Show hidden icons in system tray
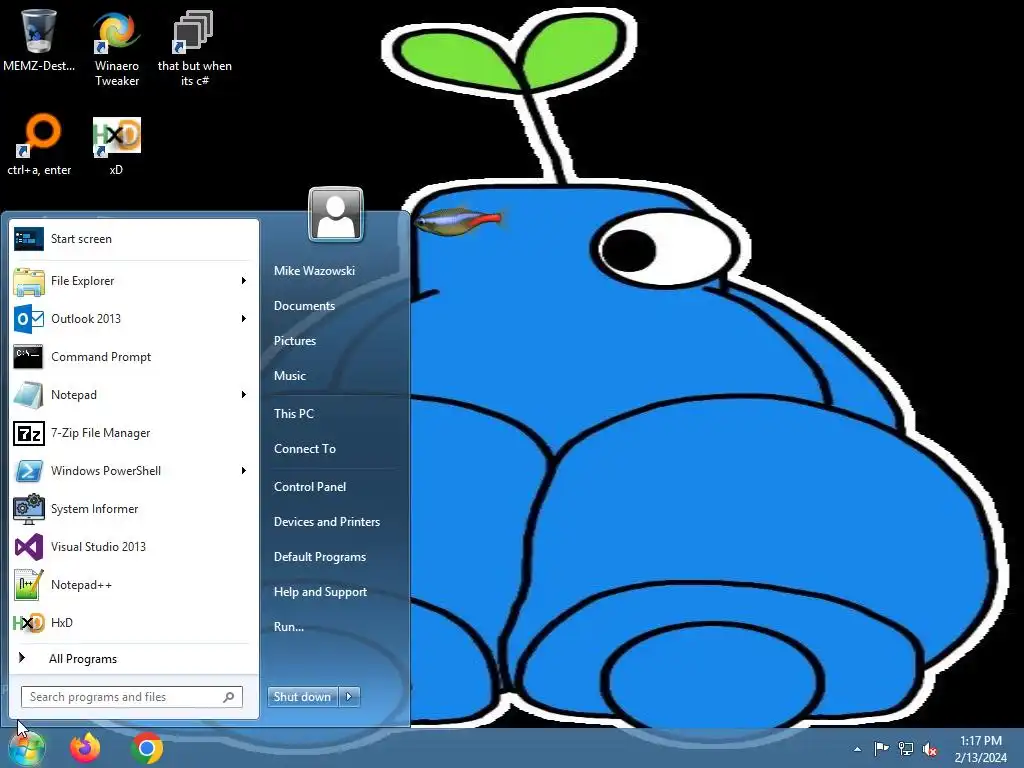Screen dimensions: 1024x768 pos(857,749)
